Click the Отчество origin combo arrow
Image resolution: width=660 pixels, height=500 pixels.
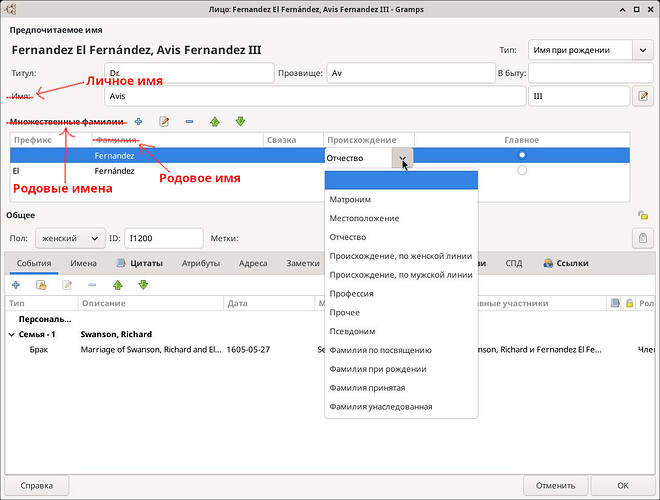(402, 158)
